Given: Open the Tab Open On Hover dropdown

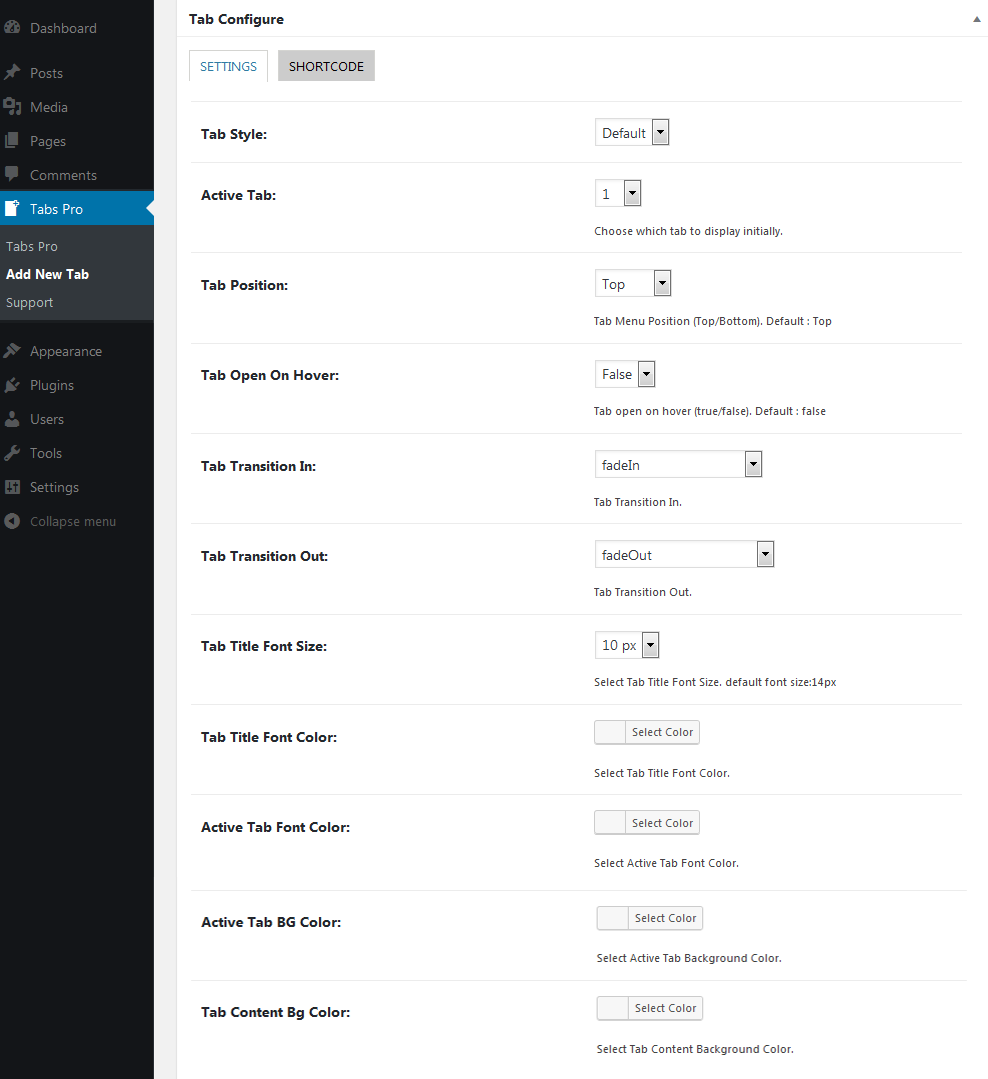Looking at the screenshot, I should pyautogui.click(x=625, y=374).
